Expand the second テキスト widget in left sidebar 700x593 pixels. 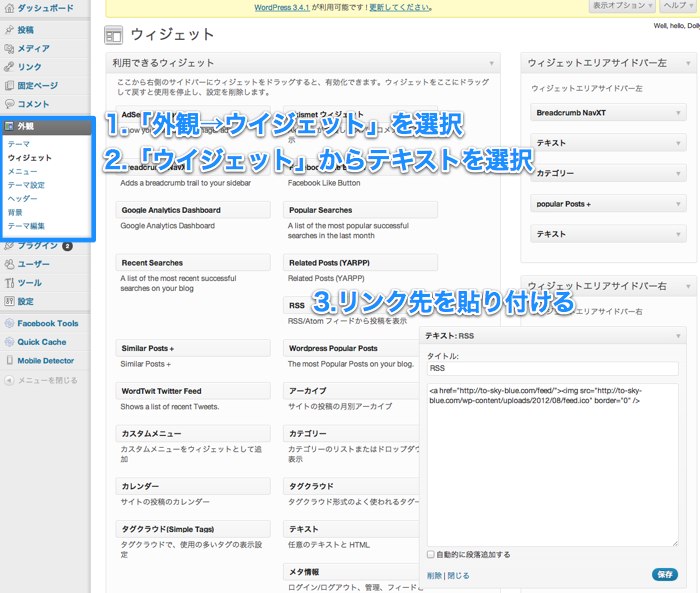click(678, 234)
